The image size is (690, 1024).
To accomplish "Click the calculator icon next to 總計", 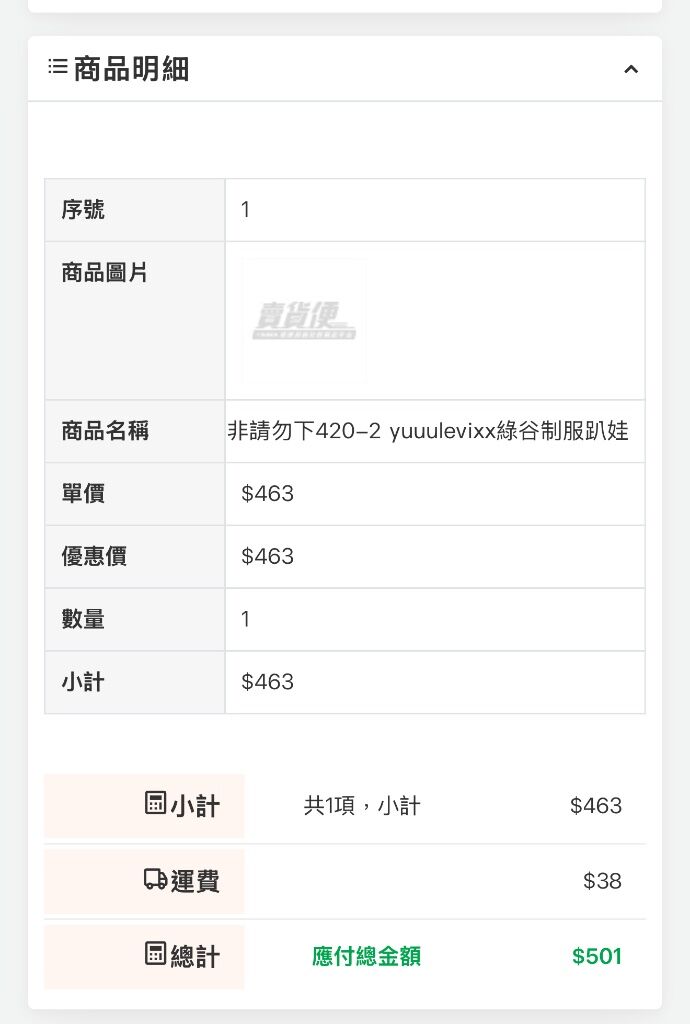I will (155, 953).
